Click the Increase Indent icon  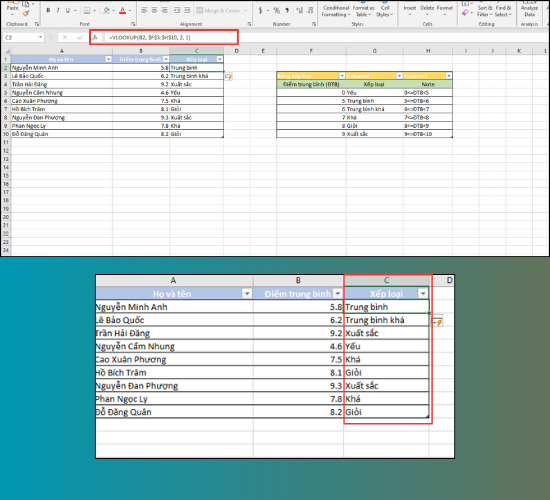(x=187, y=11)
